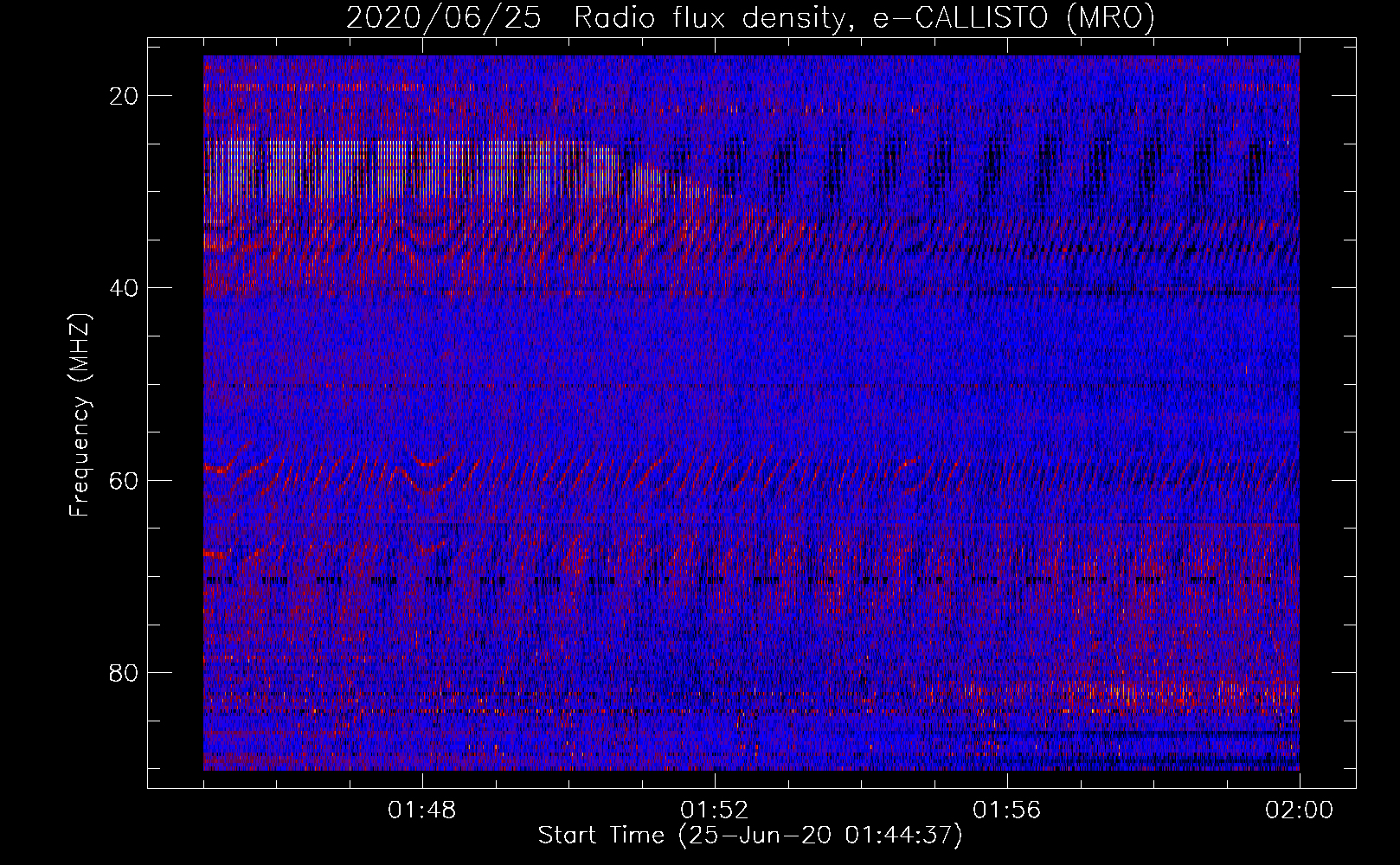The width and height of the screenshot is (1400, 865).
Task: Click the 01:52 time tick label
Action: click(x=715, y=811)
